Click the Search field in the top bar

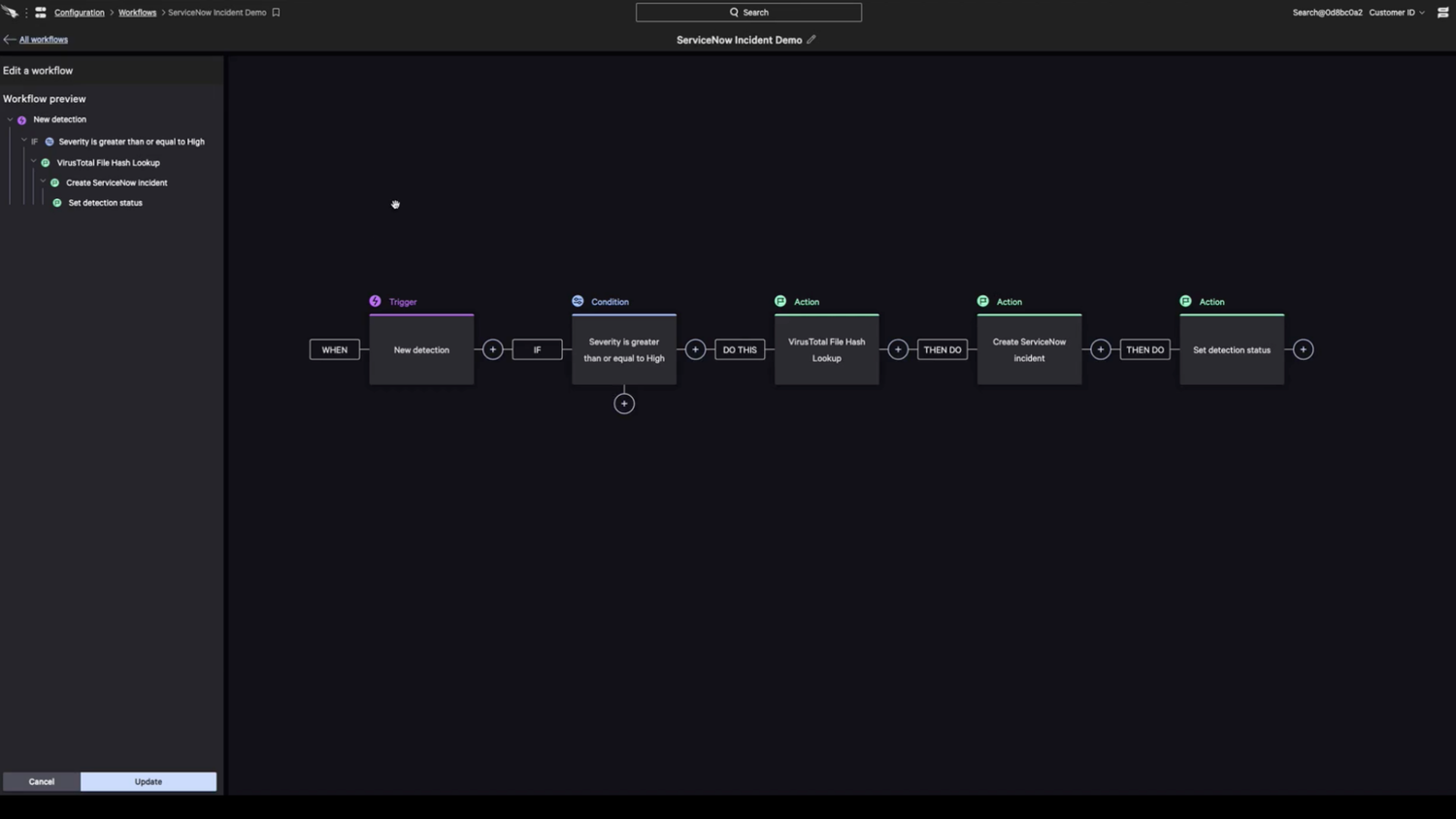pos(748,13)
